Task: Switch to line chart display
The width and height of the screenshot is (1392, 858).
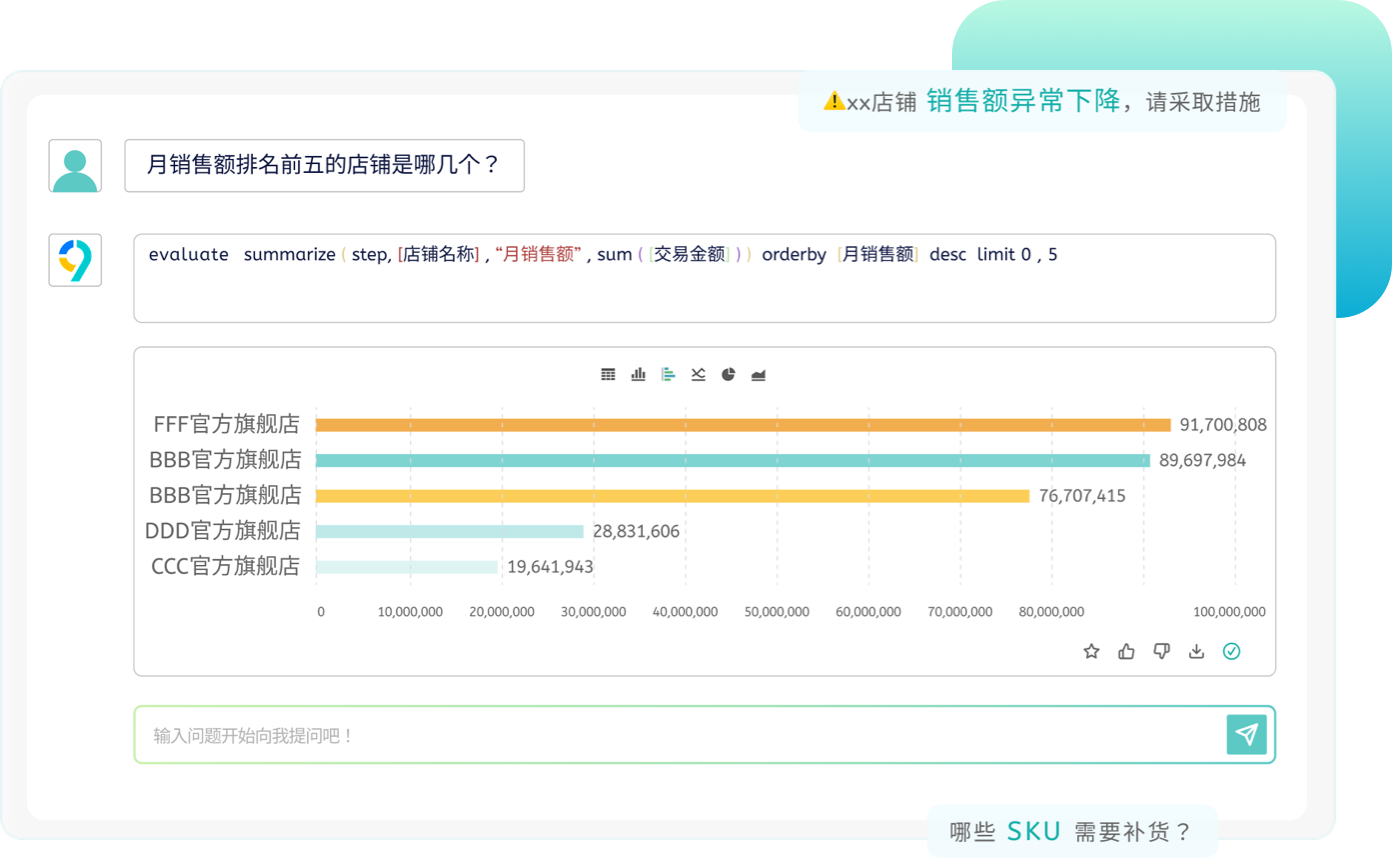Action: pos(698,374)
